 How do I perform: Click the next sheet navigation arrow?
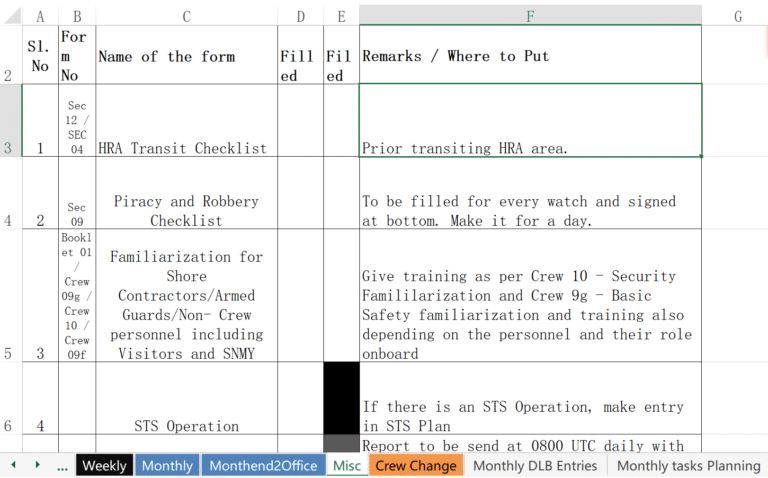37,465
